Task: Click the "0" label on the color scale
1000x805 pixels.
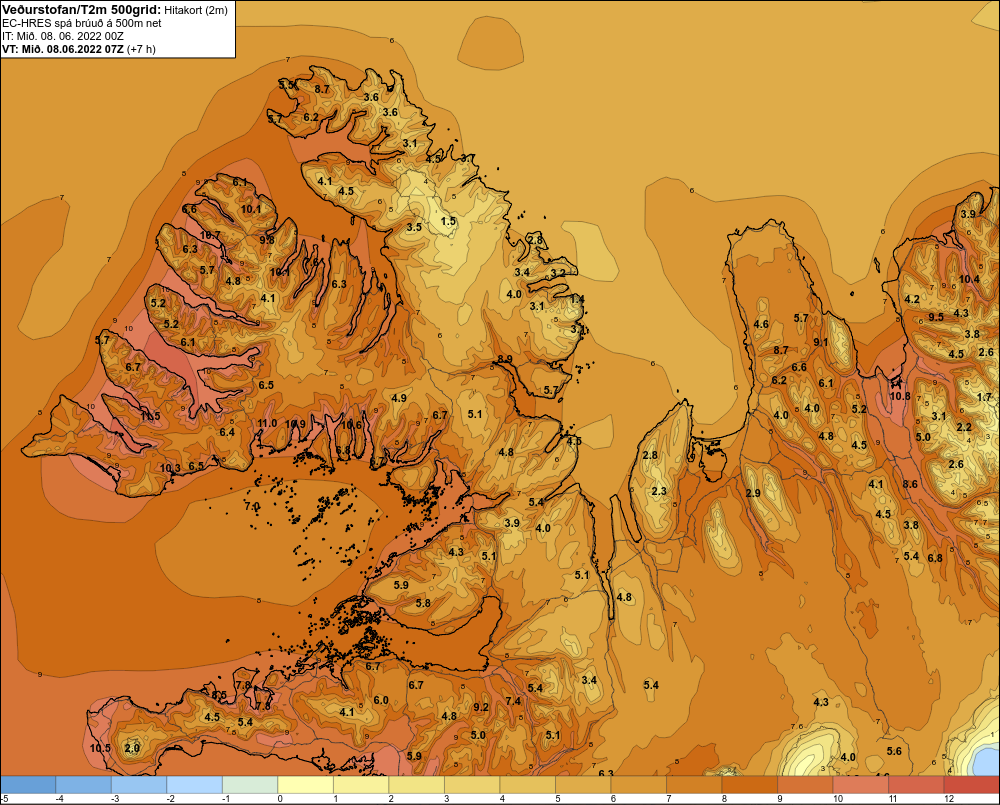Action: 281,799
